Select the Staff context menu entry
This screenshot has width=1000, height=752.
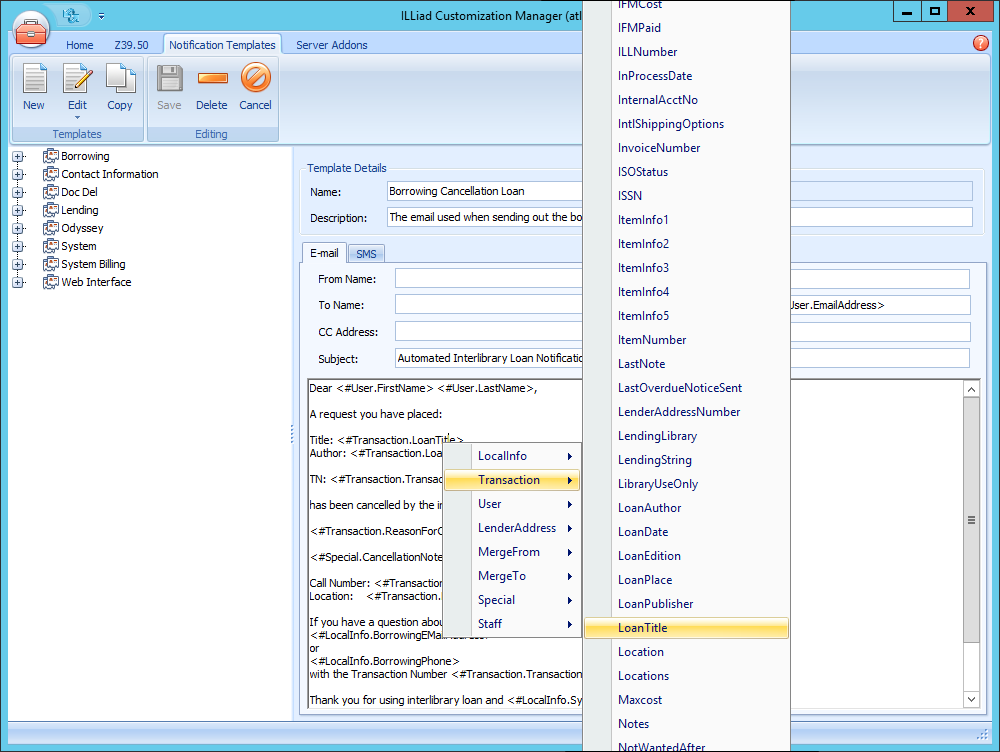tap(489, 623)
